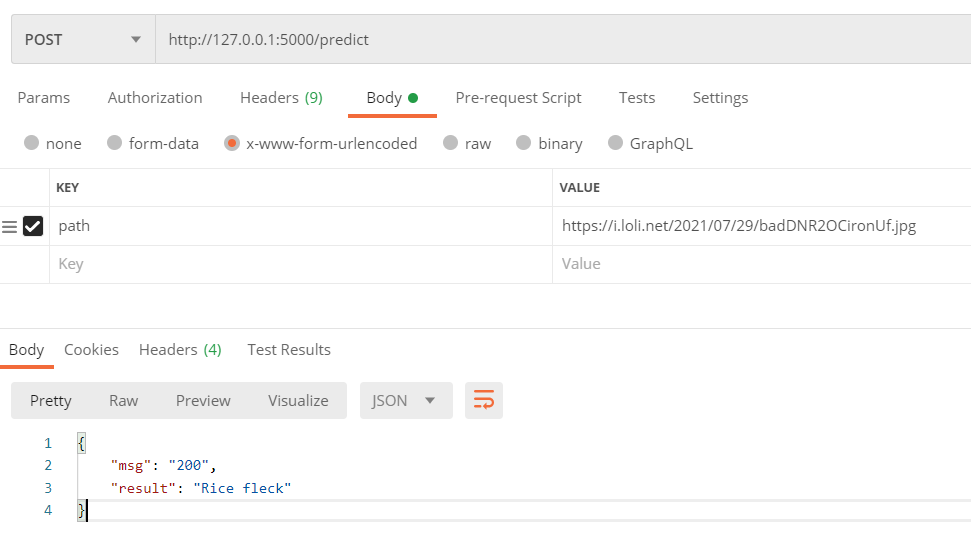Open the POST method dropdown
Viewport: 971px width, 543px height.
click(x=83, y=39)
